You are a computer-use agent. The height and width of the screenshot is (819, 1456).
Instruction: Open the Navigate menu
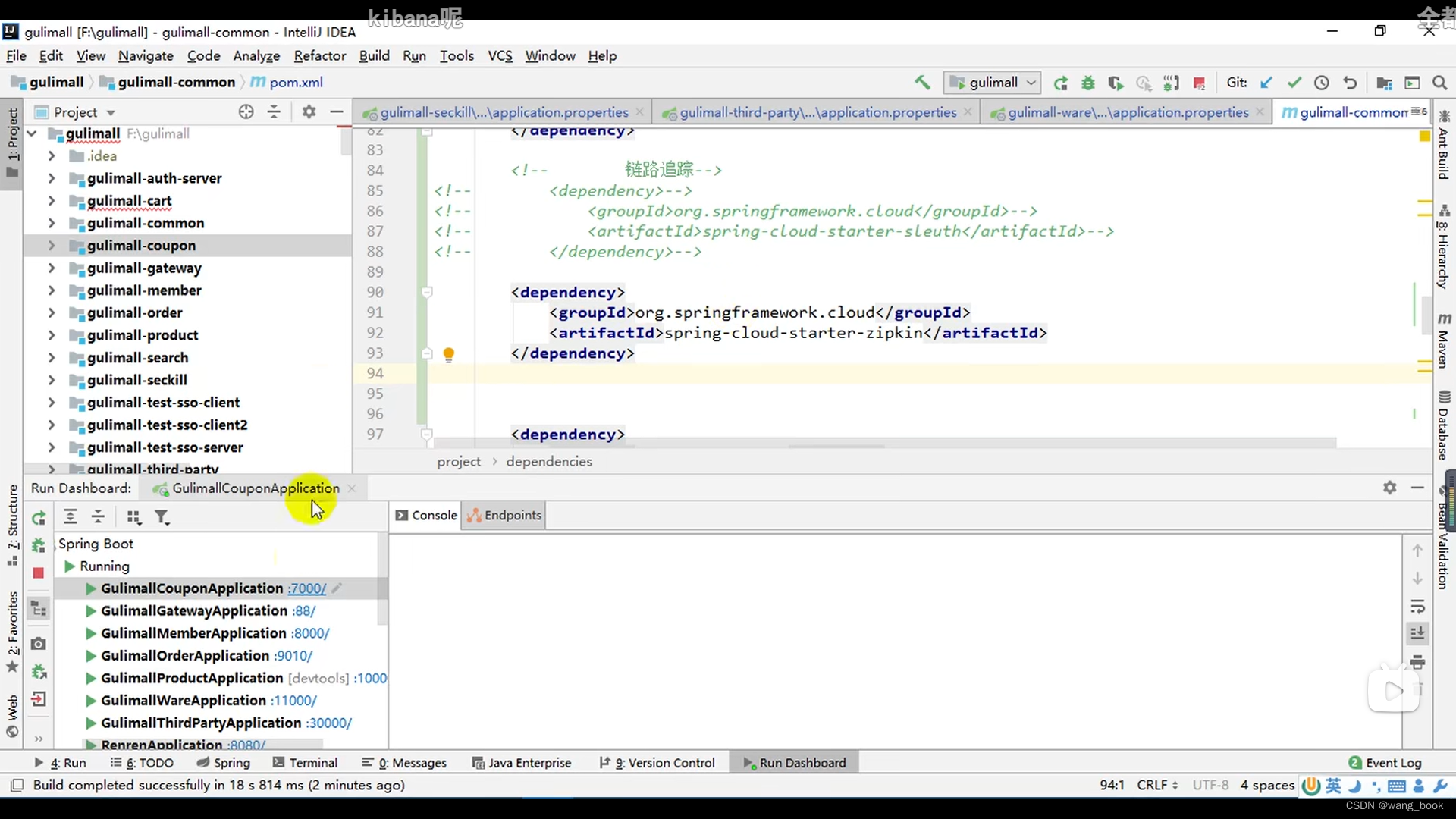pyautogui.click(x=146, y=56)
